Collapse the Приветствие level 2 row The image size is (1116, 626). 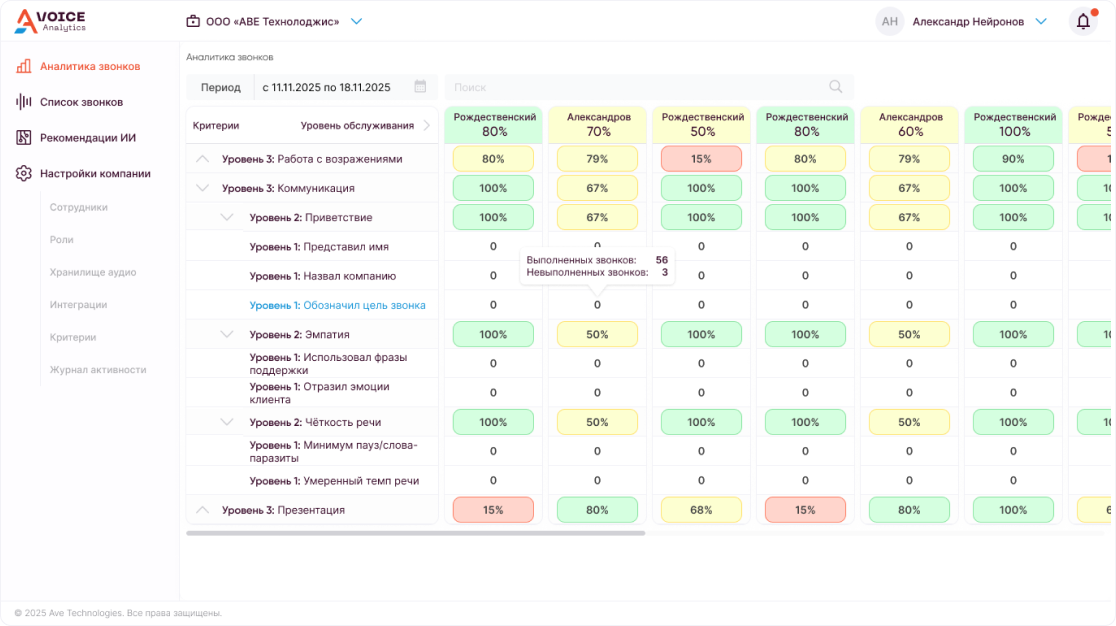point(227,217)
